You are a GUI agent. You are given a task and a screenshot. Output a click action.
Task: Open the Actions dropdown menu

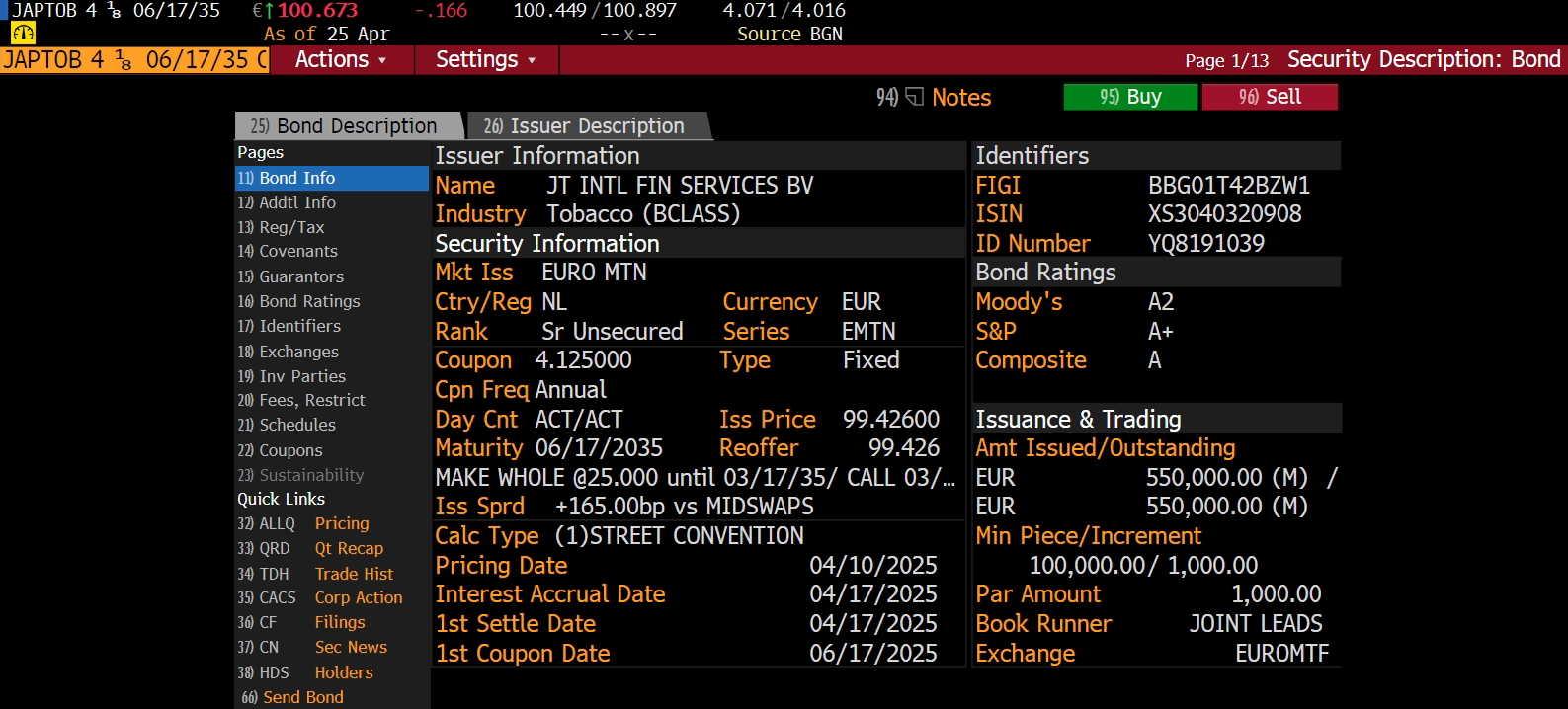tap(341, 60)
